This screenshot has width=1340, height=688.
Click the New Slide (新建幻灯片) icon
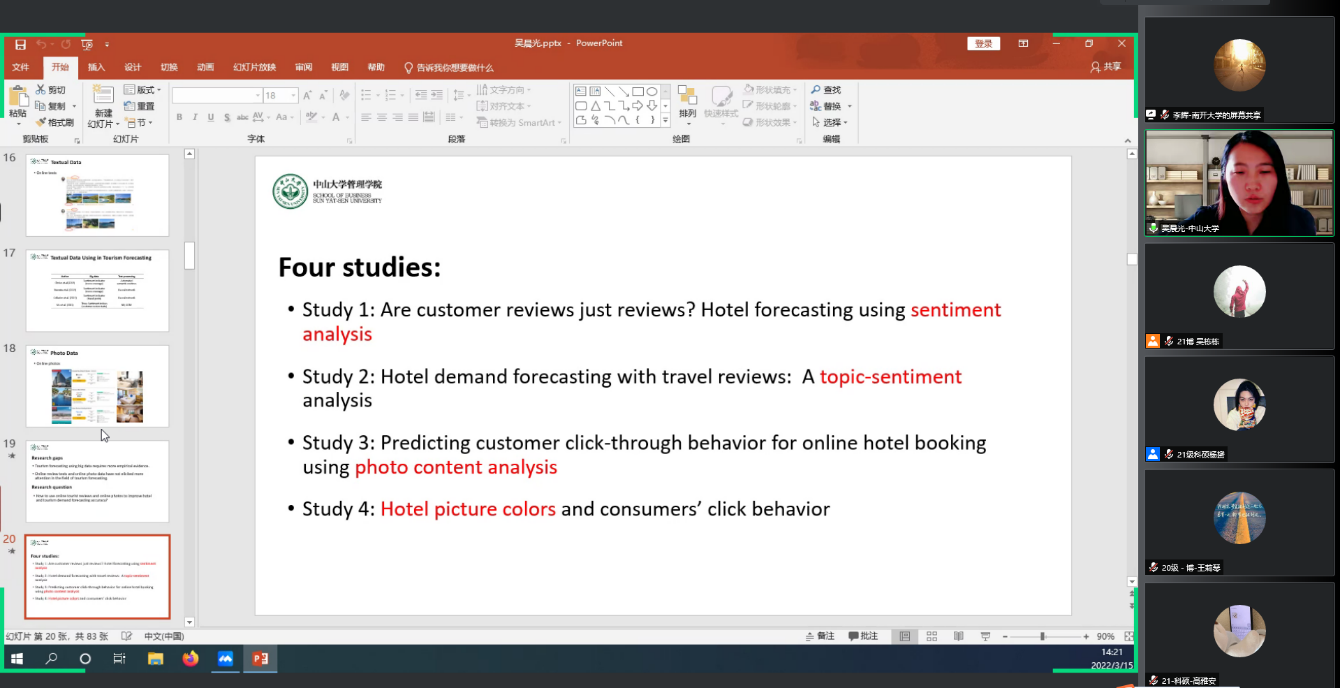[x=103, y=95]
